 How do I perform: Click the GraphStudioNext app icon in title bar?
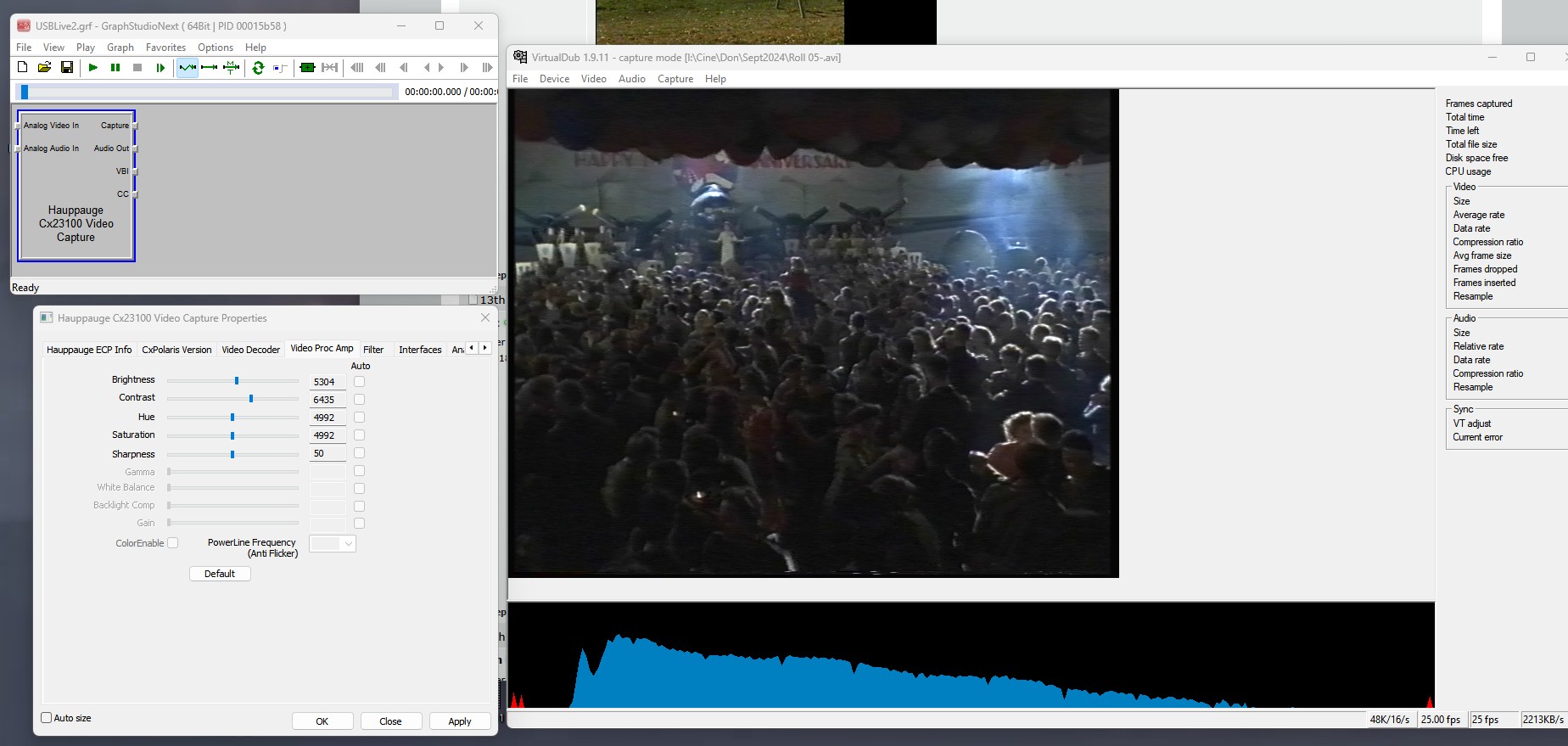[24, 25]
